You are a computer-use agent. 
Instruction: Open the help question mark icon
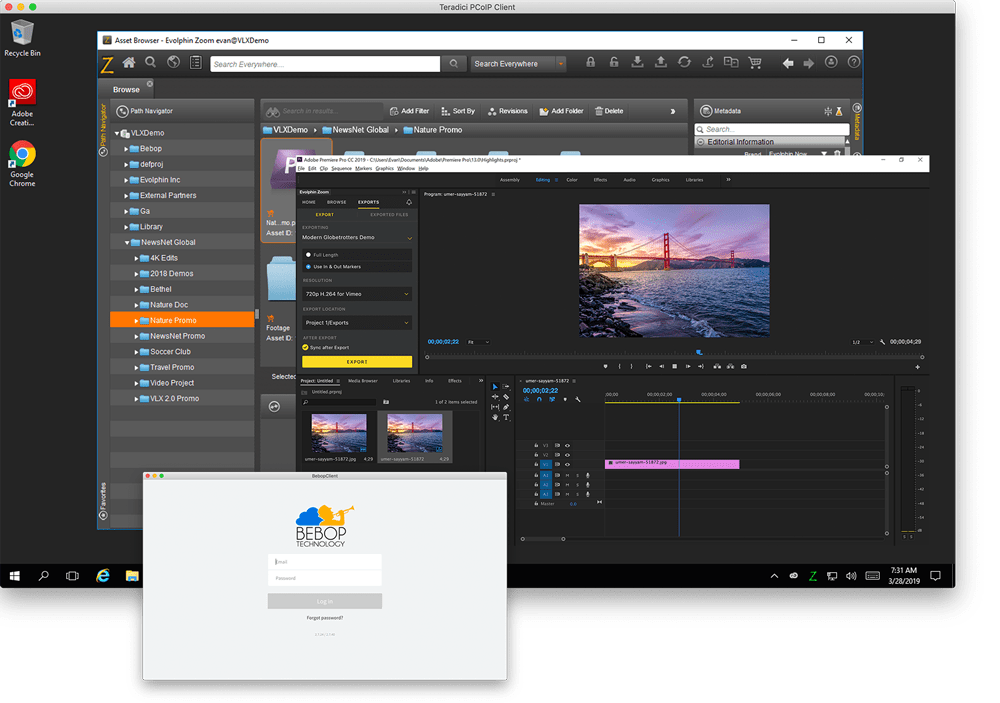coord(854,62)
